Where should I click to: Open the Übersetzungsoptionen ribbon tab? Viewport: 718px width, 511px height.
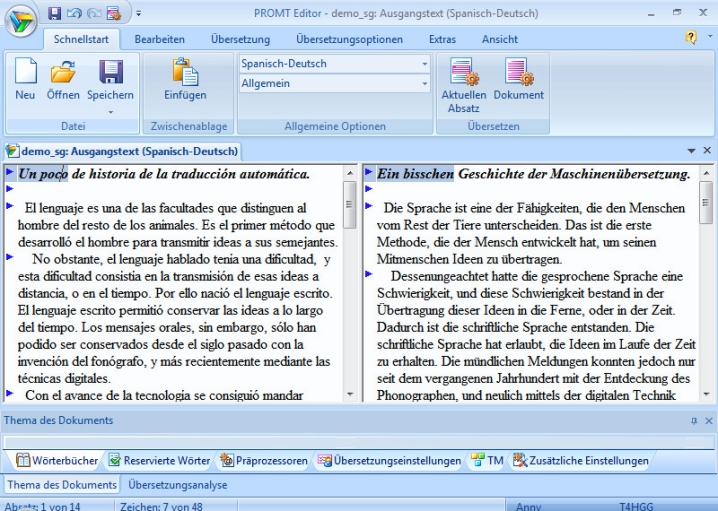[x=349, y=39]
